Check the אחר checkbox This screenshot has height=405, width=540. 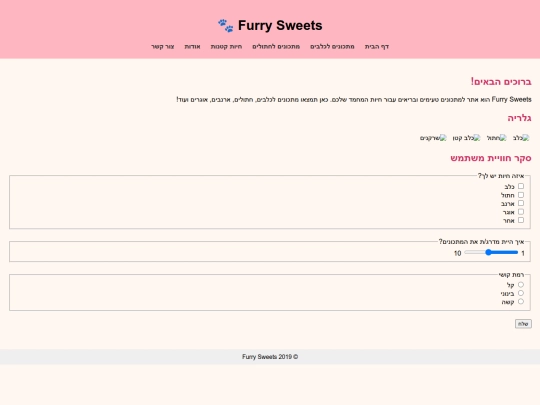click(521, 220)
